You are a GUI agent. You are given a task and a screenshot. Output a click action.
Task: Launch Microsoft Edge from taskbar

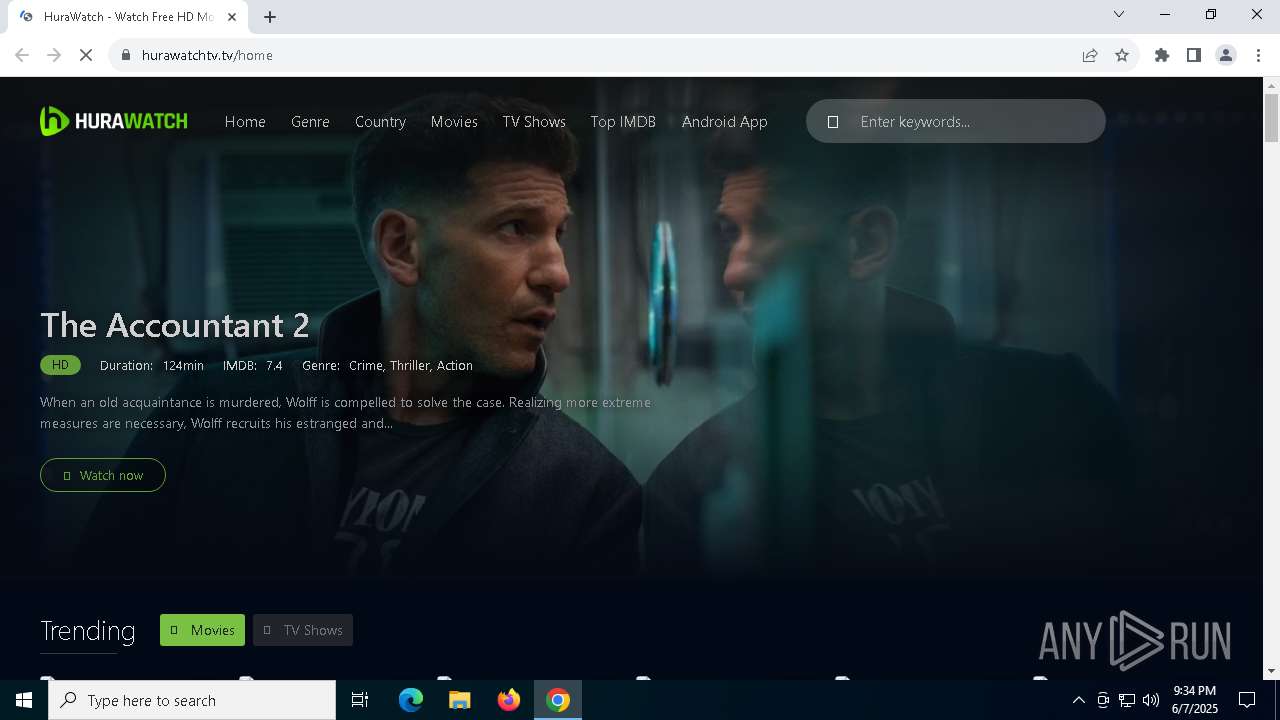(411, 700)
